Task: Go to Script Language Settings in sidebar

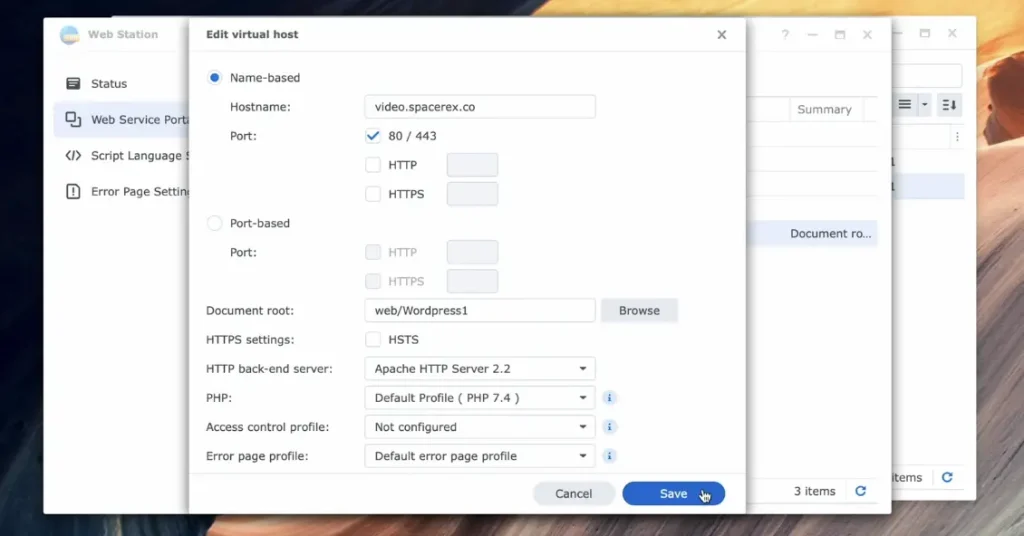Action: pyautogui.click(x=125, y=156)
